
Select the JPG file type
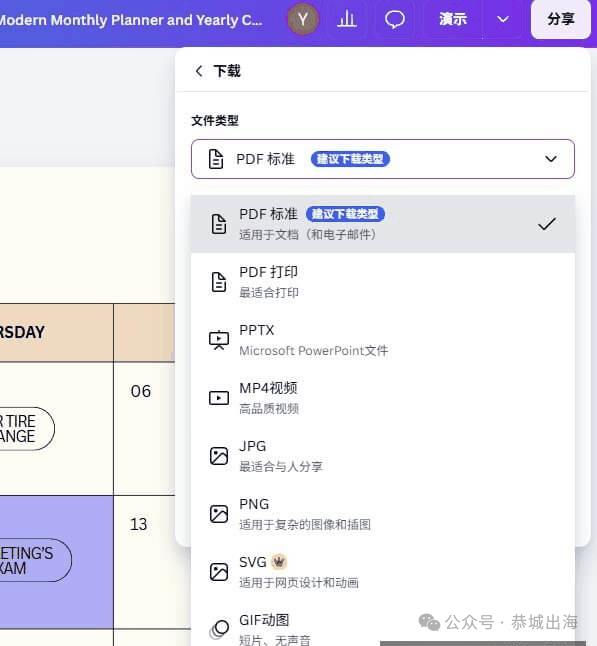[x=383, y=456]
